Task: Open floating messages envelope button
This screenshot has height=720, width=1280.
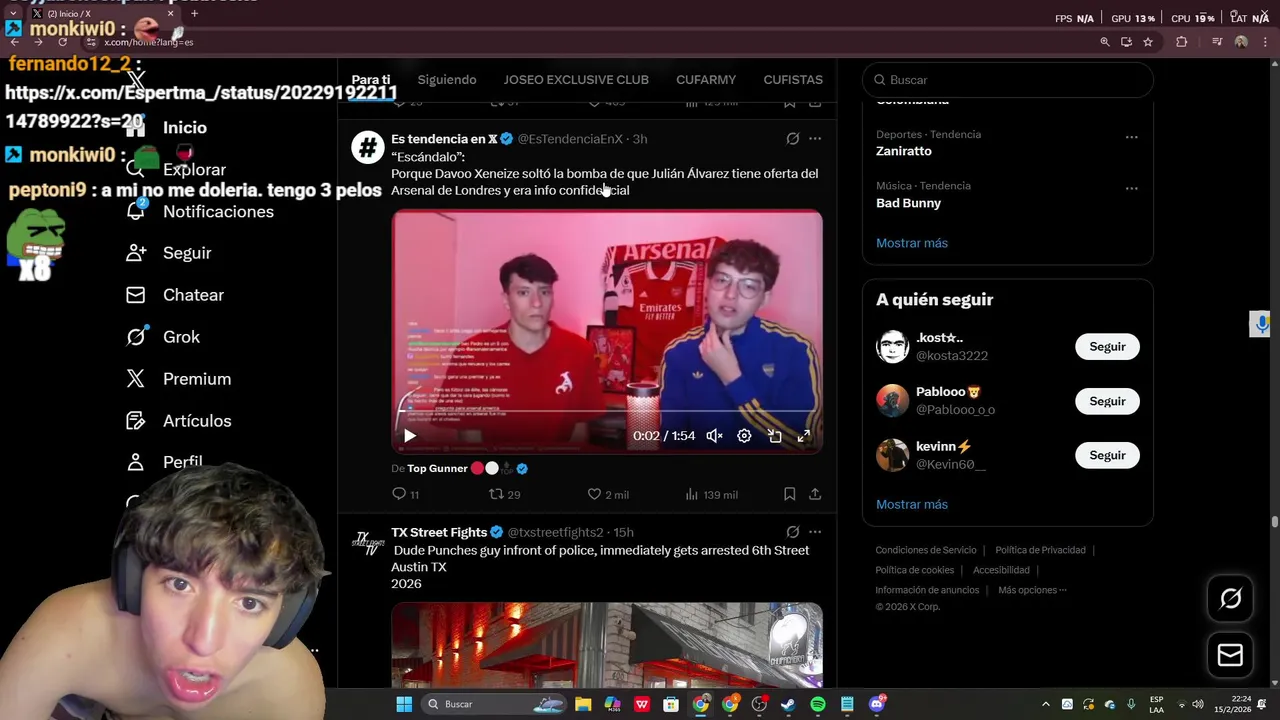Action: (x=1230, y=655)
